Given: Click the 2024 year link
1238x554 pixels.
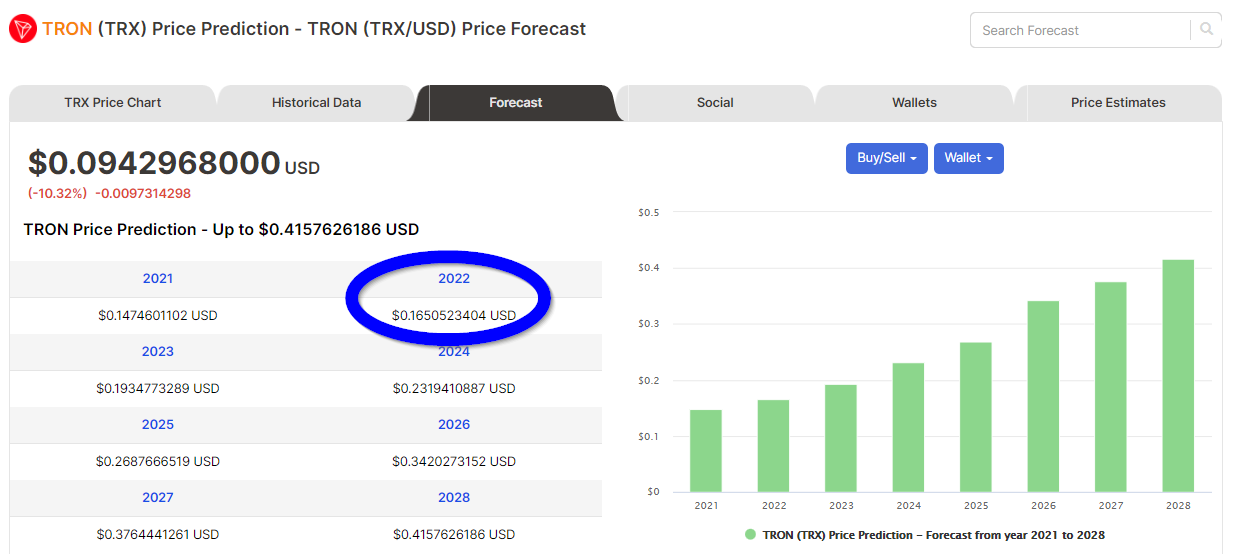Looking at the screenshot, I should [454, 351].
